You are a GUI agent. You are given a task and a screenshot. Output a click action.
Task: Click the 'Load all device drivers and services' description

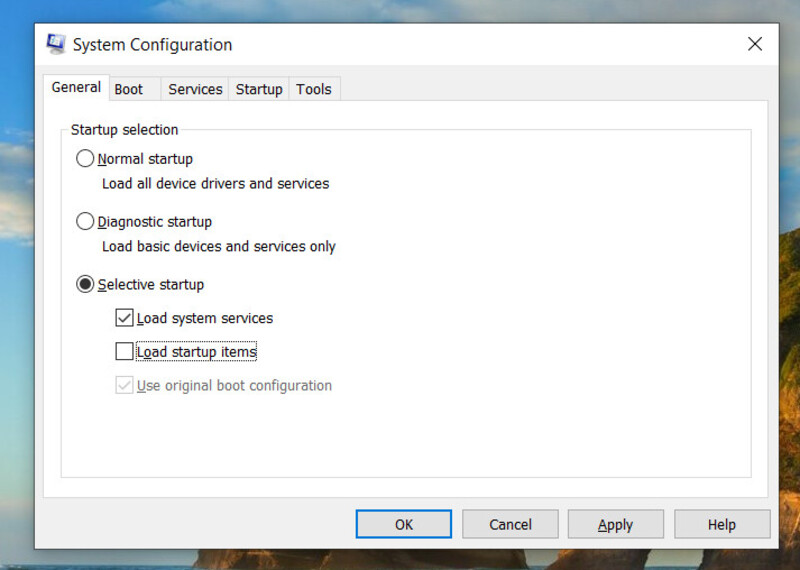pos(215,184)
